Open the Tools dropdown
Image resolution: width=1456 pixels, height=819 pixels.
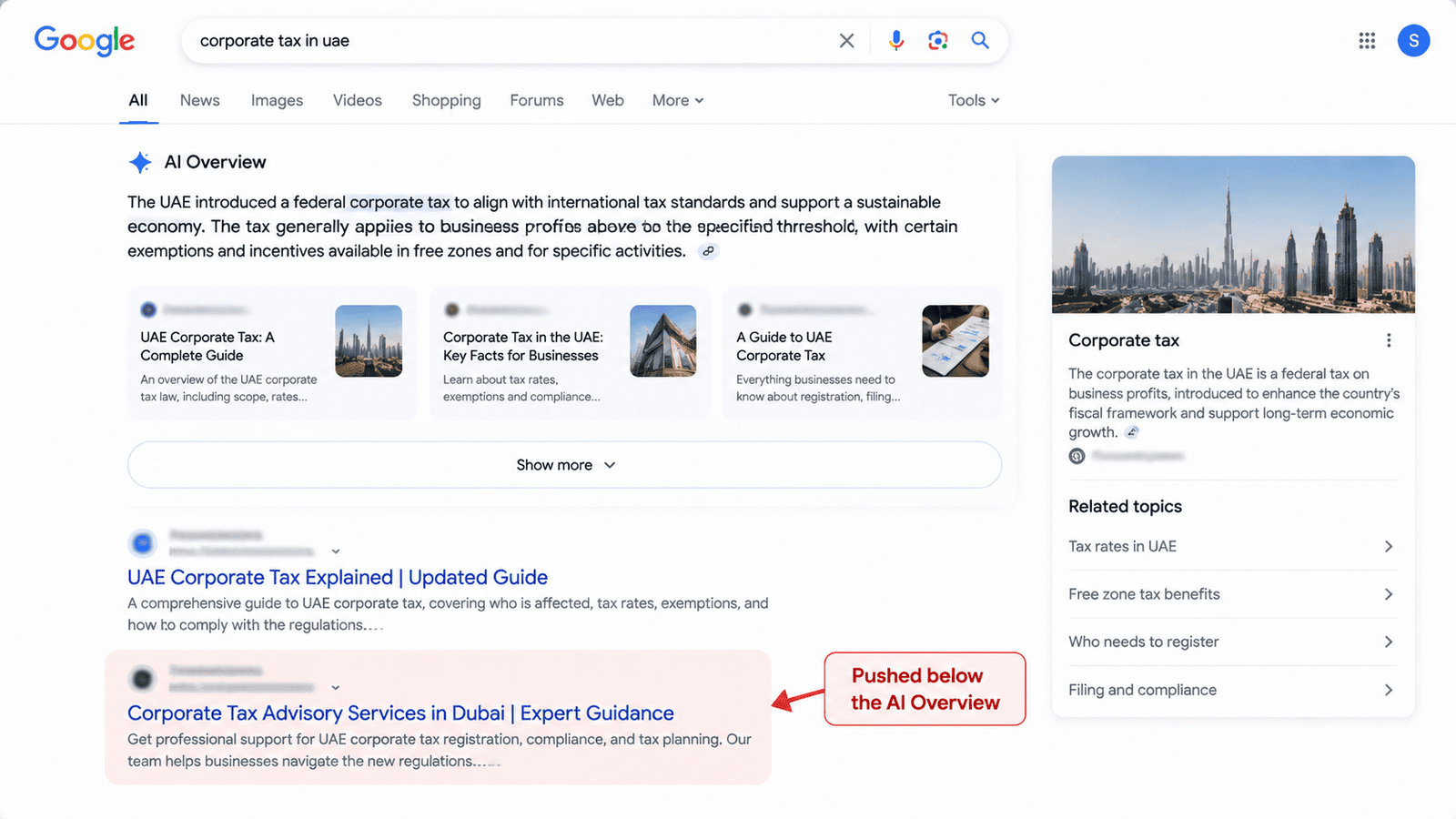pos(974,100)
